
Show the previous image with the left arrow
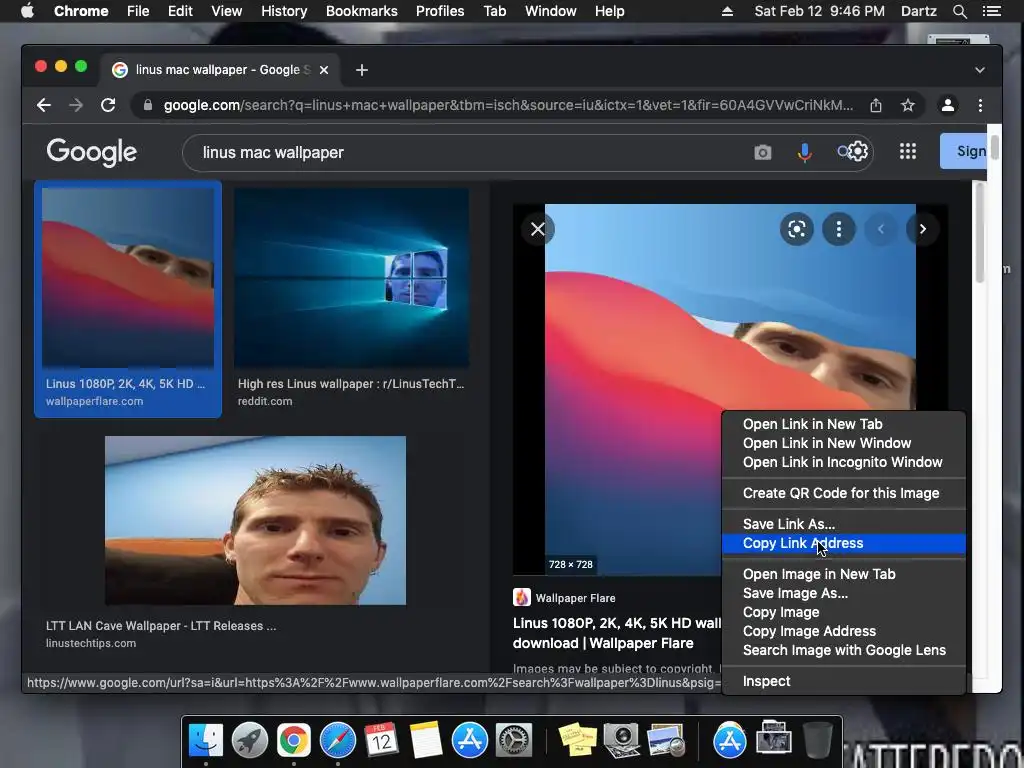point(880,229)
